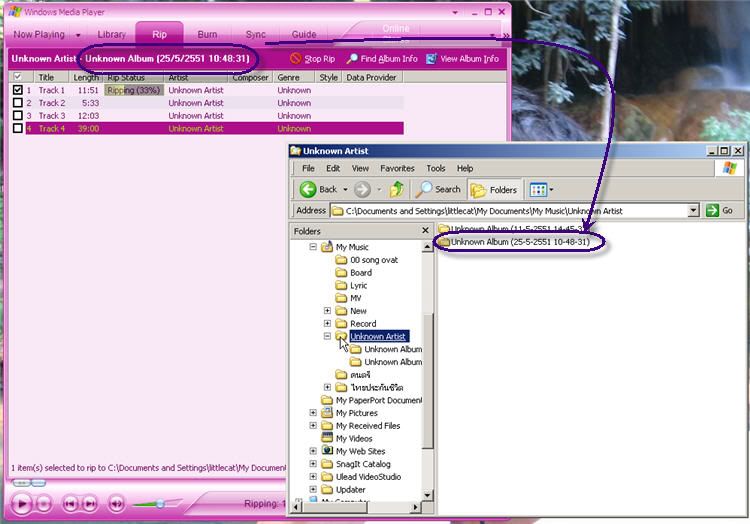Viewport: 750px width, 524px height.
Task: Open the Guide tab
Action: [304, 34]
